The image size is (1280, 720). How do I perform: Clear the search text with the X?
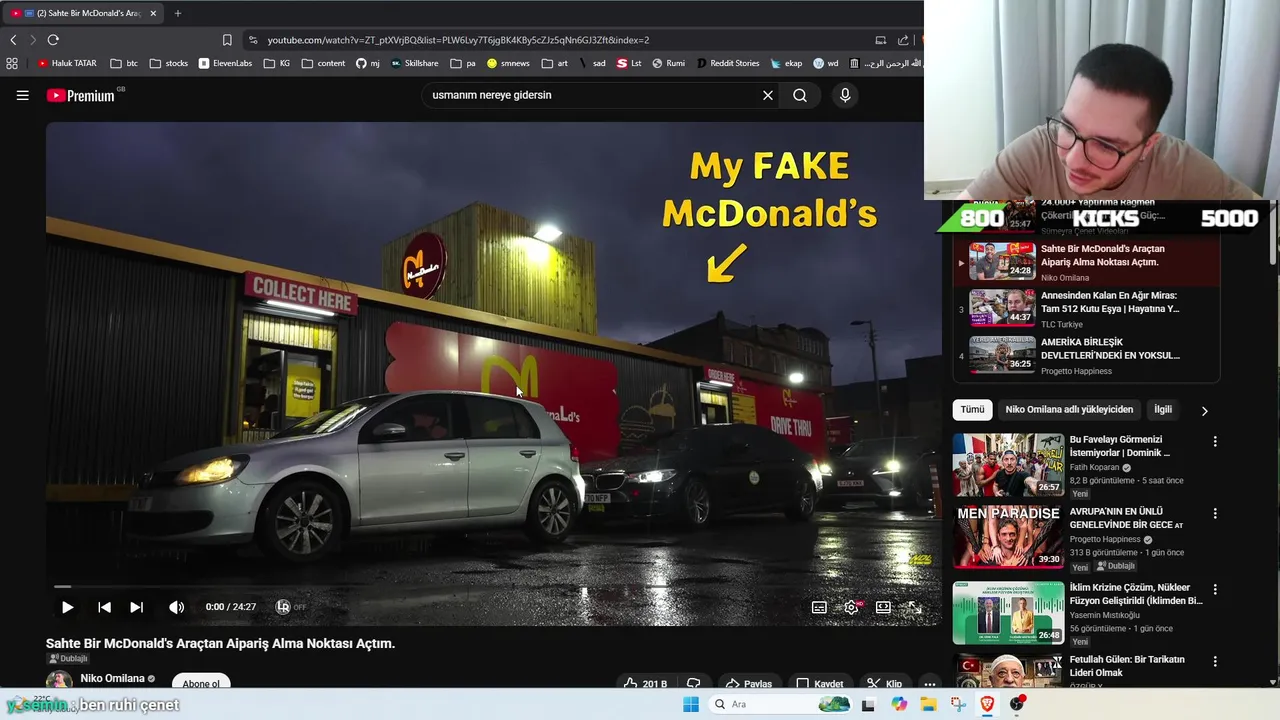pyautogui.click(x=768, y=95)
